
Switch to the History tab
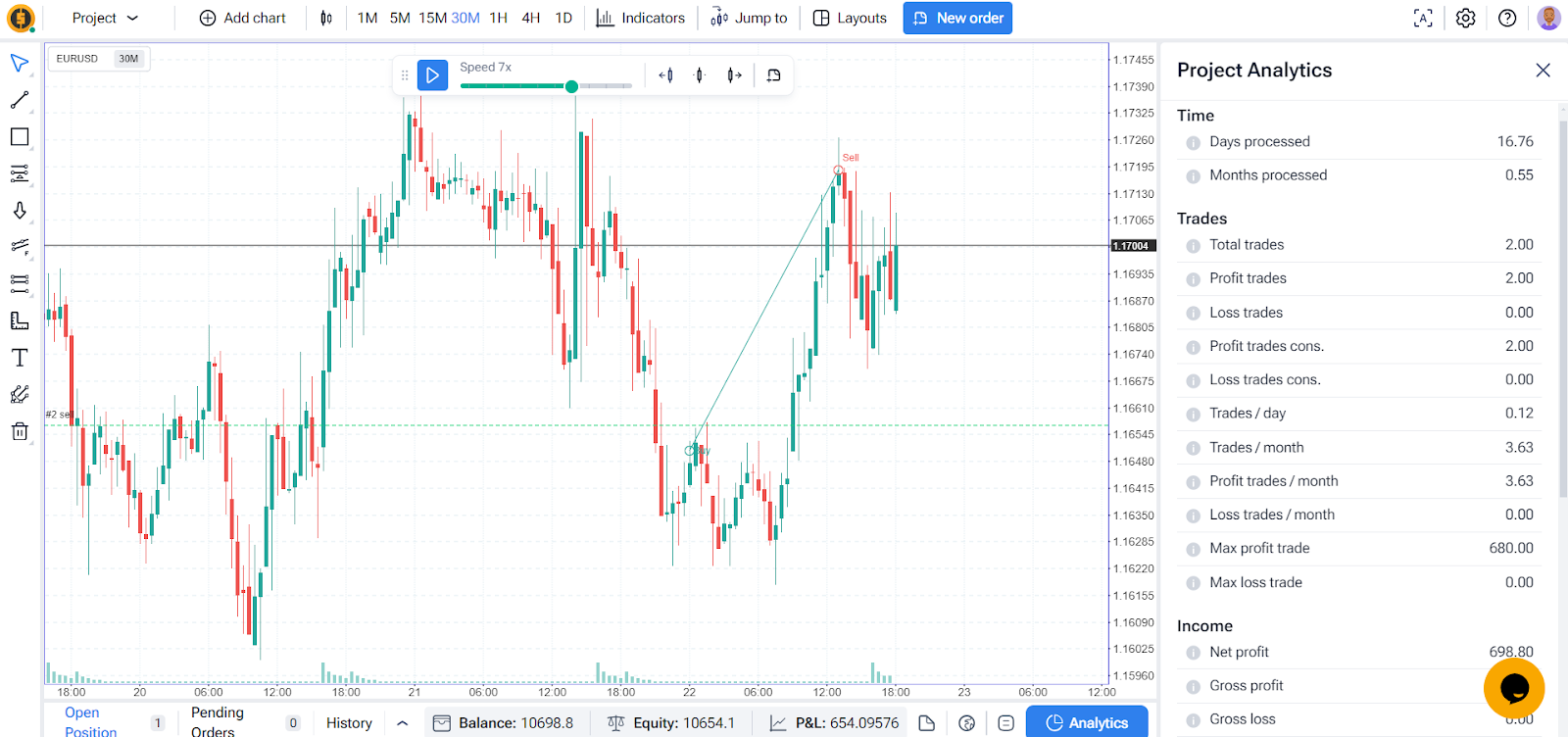click(349, 723)
